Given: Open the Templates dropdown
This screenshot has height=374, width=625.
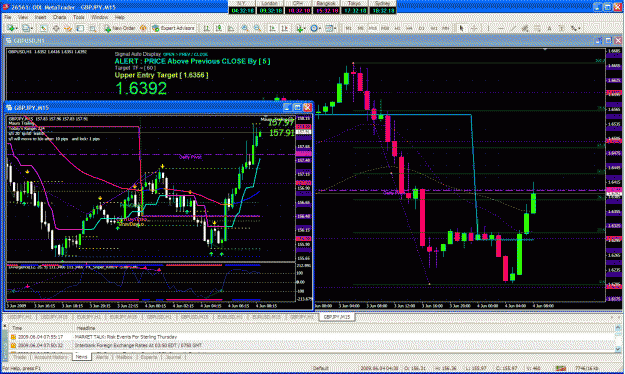Looking at the screenshot, I should coord(330,28).
